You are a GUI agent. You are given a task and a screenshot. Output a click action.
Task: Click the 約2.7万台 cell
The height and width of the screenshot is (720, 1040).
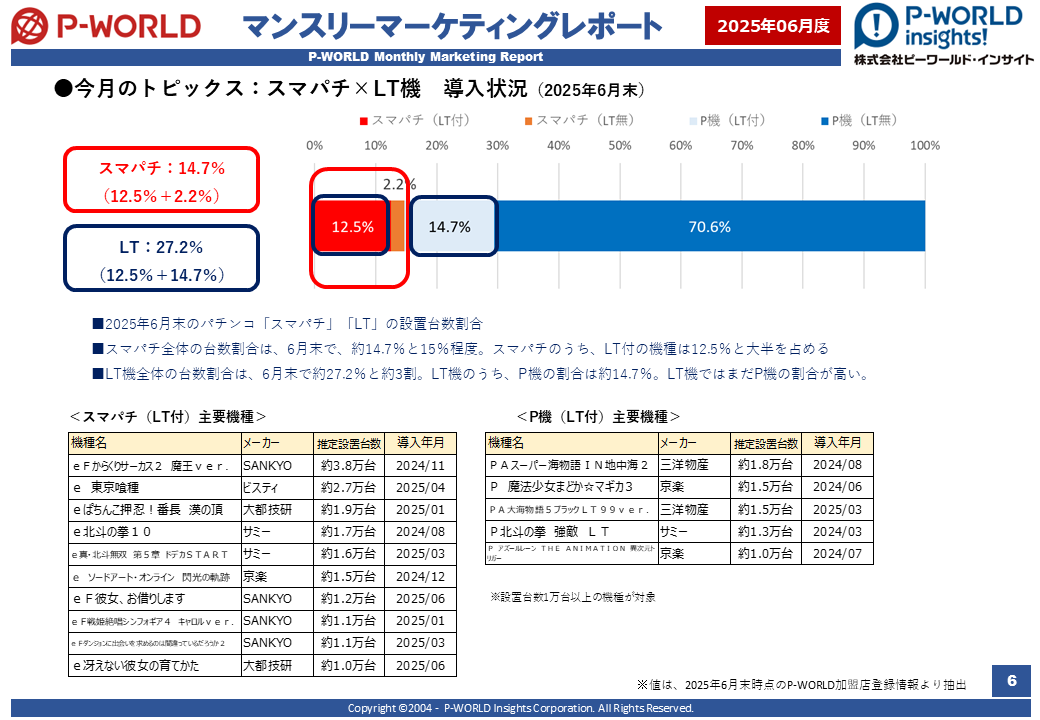tap(349, 488)
